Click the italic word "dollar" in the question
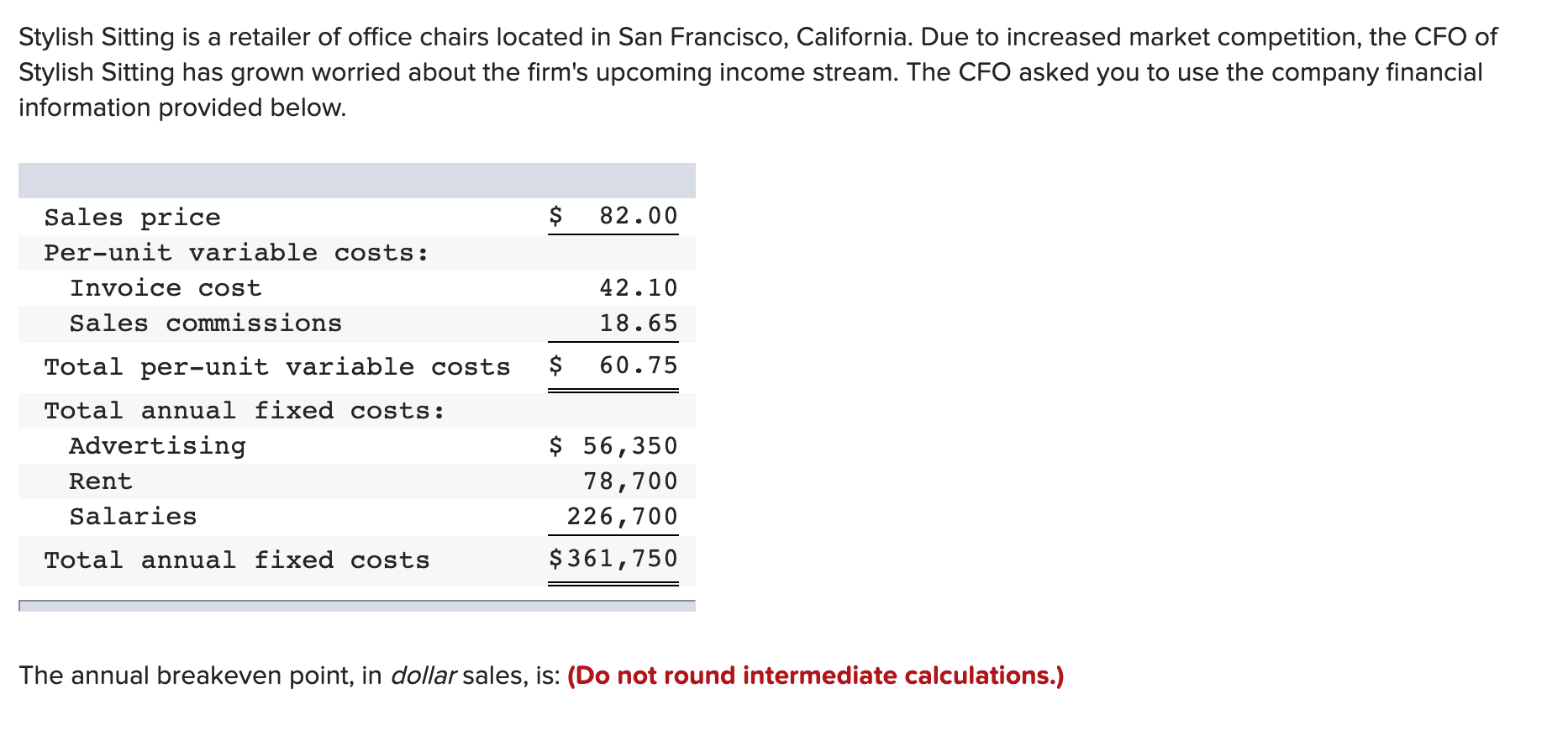Viewport: 1568px width, 736px height. coord(424,676)
